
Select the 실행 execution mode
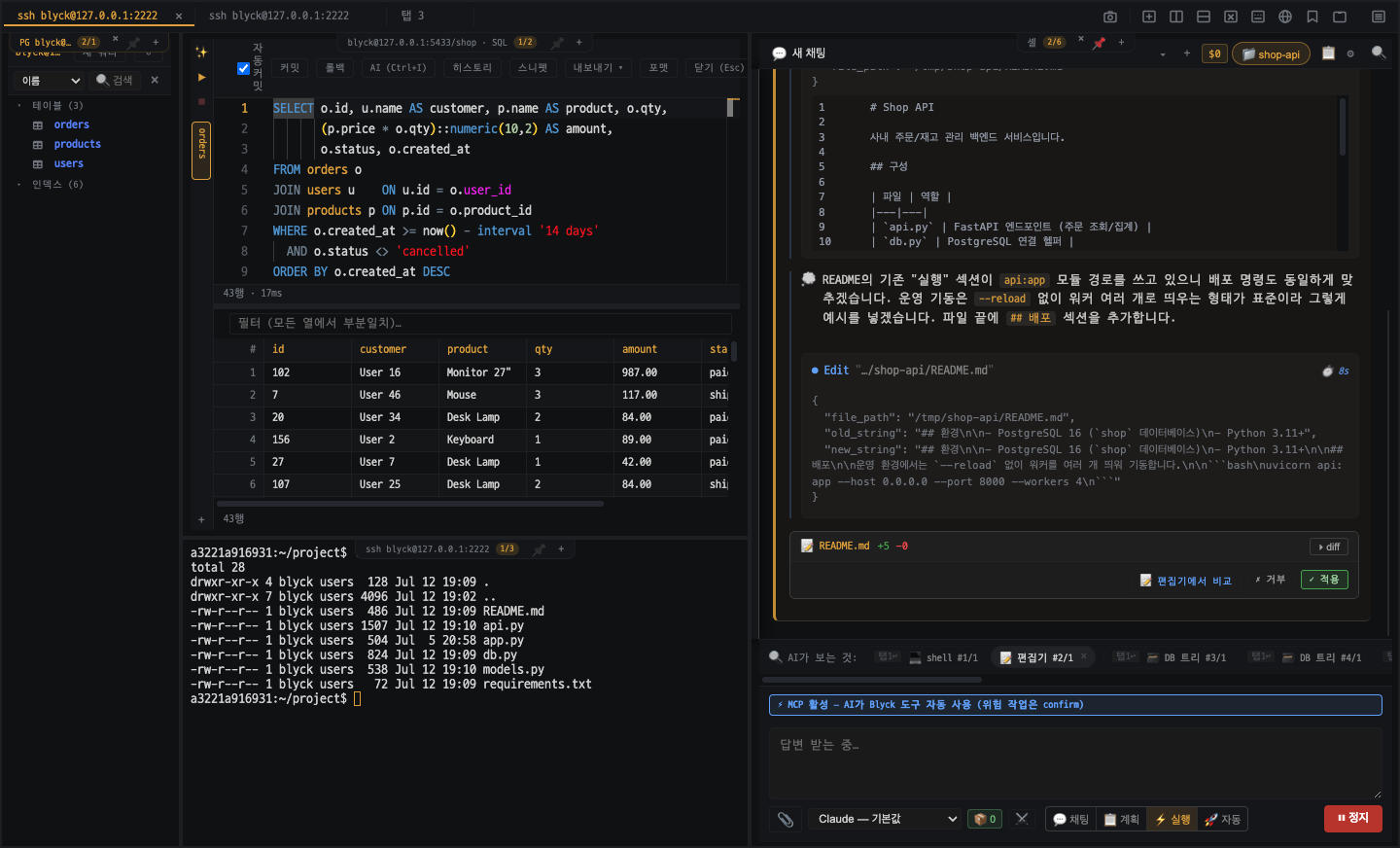point(1172,820)
